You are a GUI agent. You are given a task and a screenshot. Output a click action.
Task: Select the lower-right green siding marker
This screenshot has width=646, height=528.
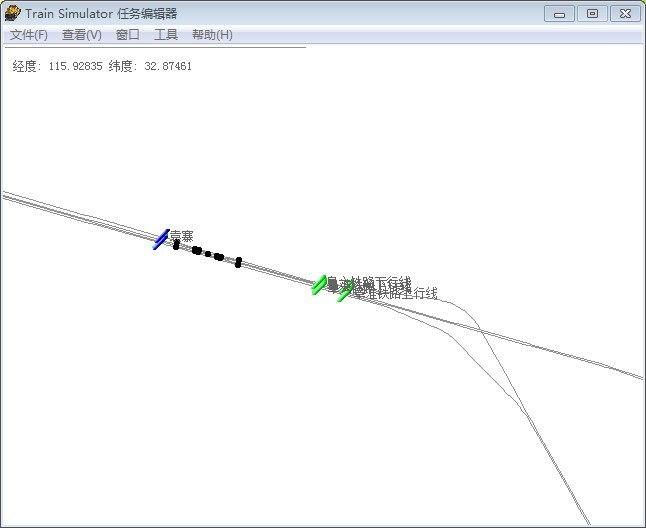click(x=345, y=293)
